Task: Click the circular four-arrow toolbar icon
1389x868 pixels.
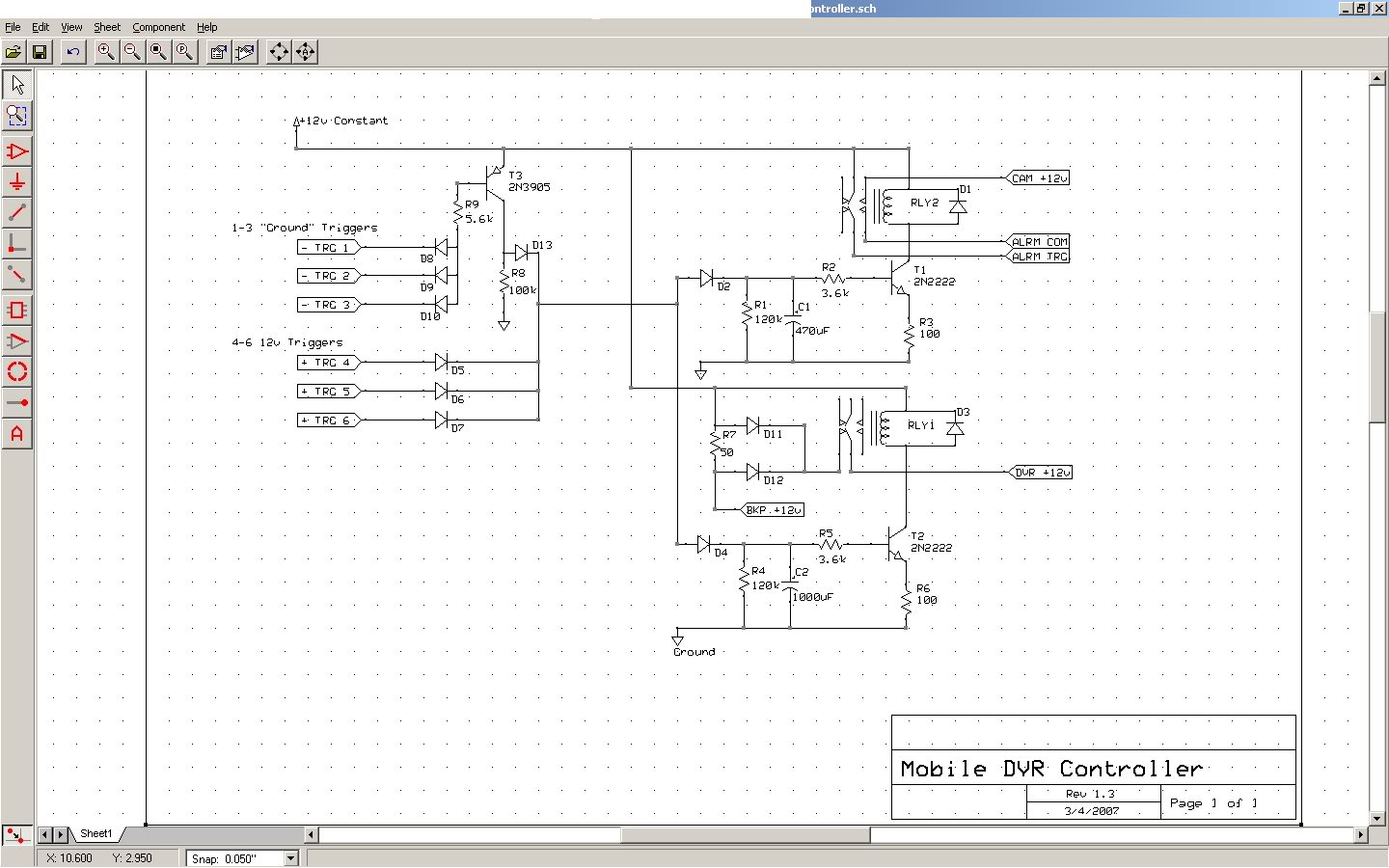Action: 279,52
